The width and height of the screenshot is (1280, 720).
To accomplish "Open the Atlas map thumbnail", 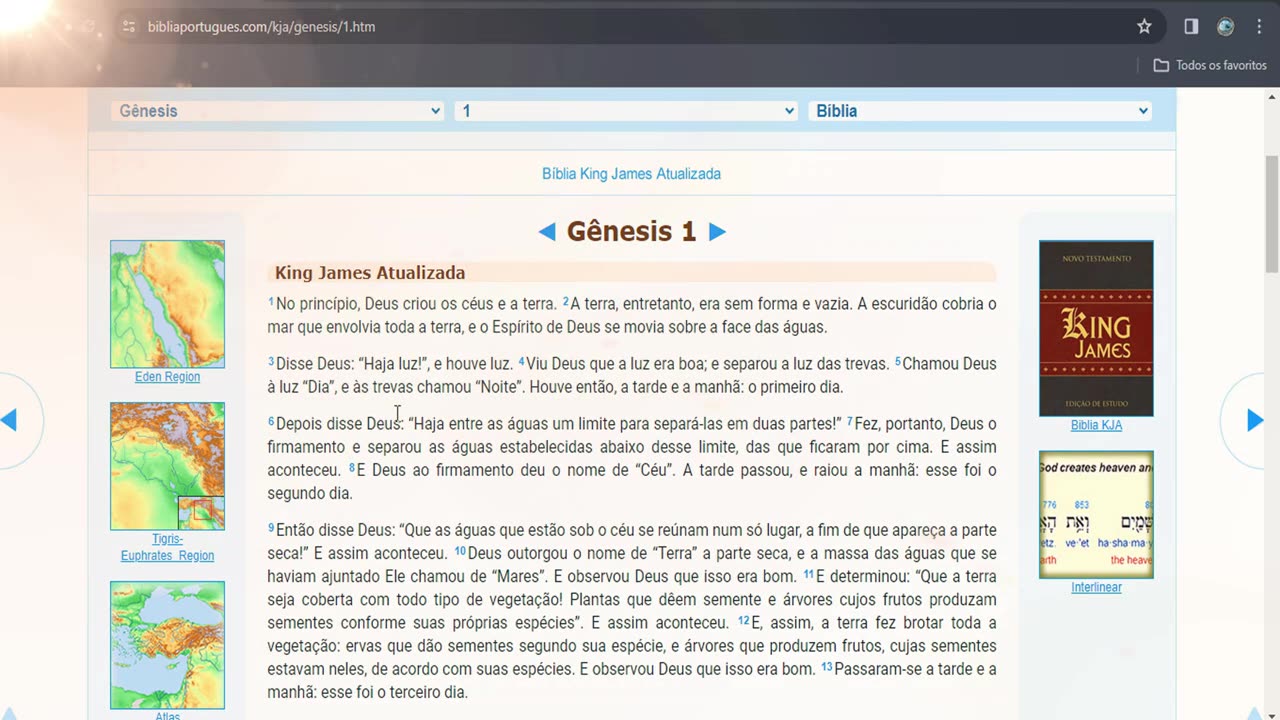I will (x=167, y=645).
